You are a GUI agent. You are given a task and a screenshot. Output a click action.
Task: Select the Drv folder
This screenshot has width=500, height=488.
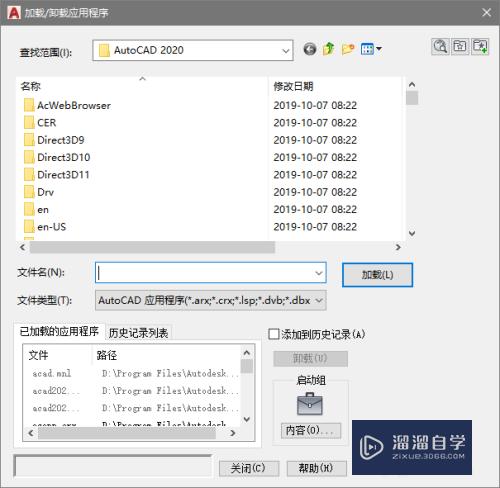(x=39, y=192)
